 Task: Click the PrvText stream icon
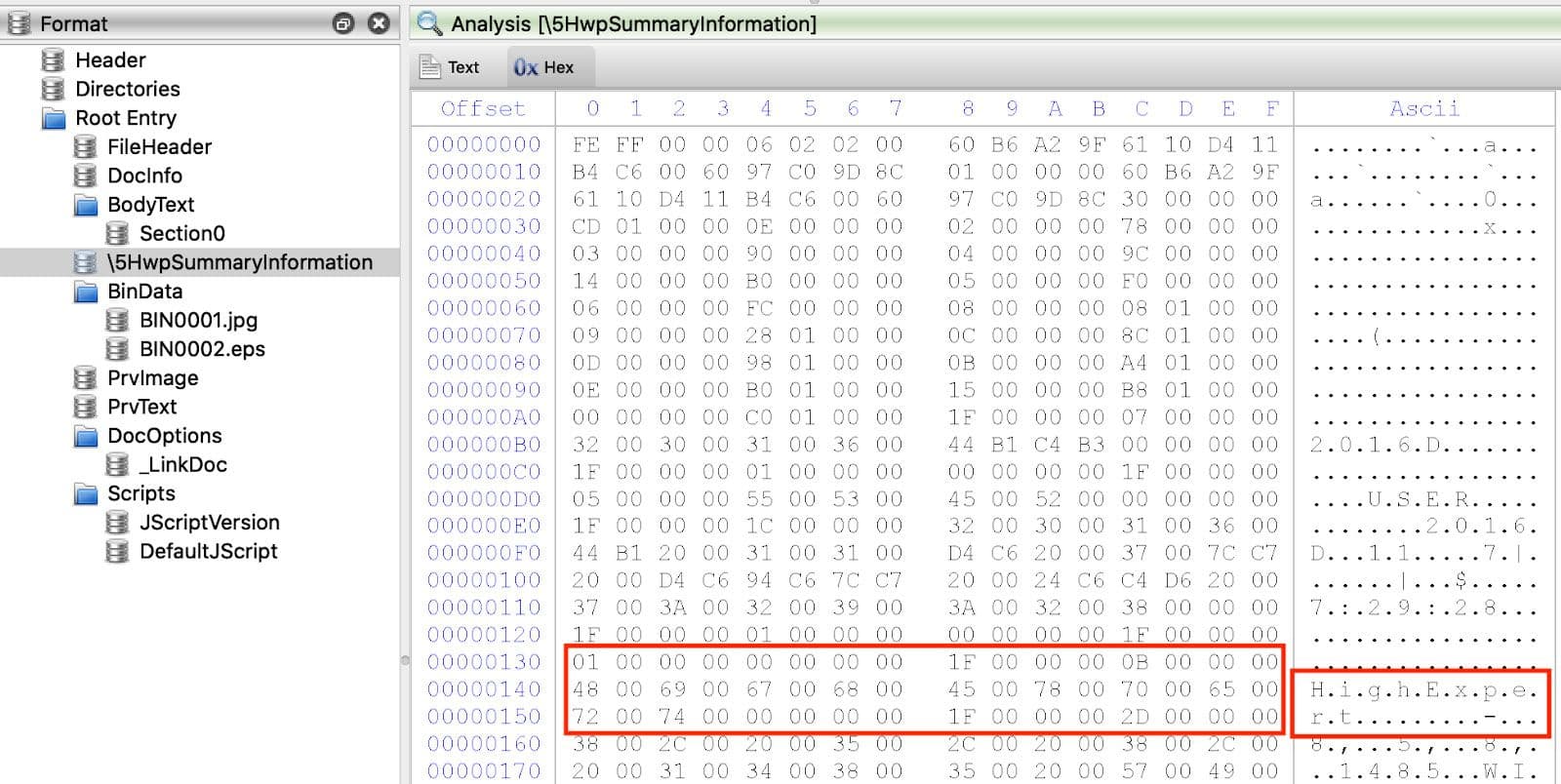click(85, 408)
